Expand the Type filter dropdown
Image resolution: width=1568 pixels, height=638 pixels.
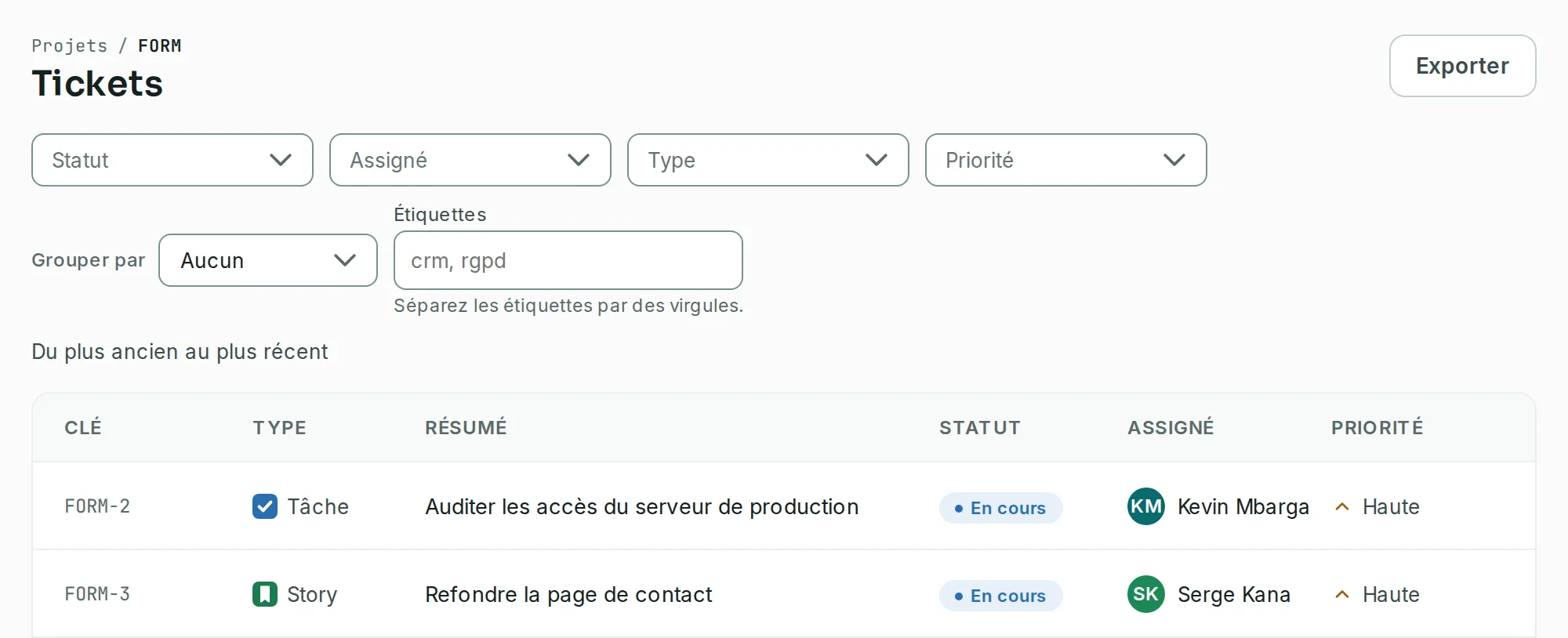pos(768,160)
